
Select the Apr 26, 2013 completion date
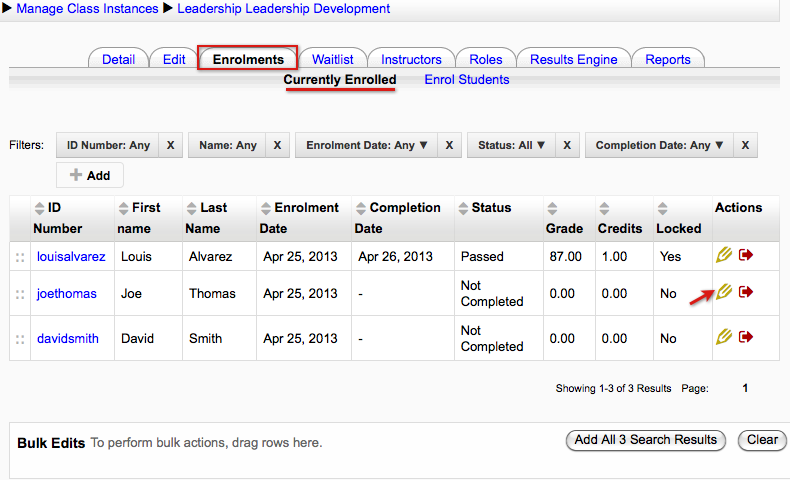(396, 256)
